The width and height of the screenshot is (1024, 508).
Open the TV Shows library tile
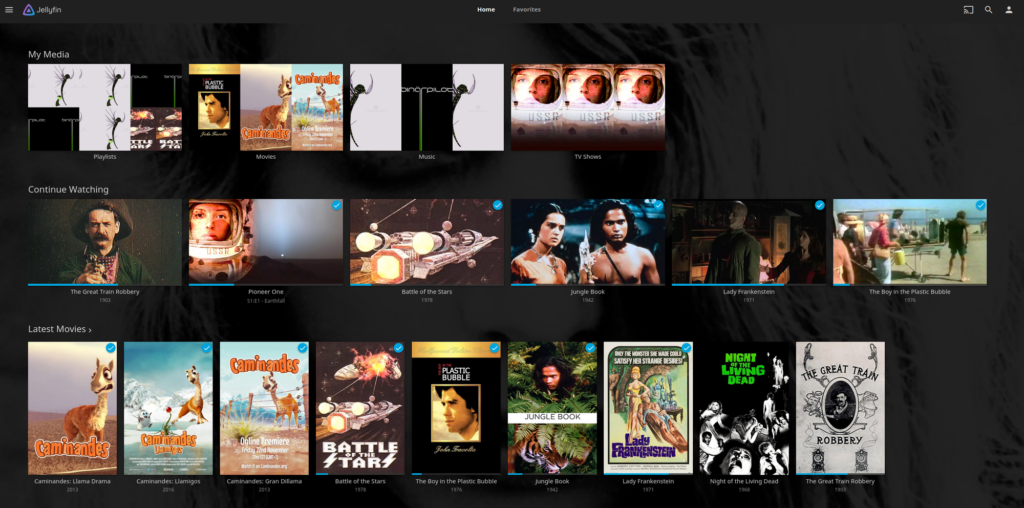pos(588,107)
